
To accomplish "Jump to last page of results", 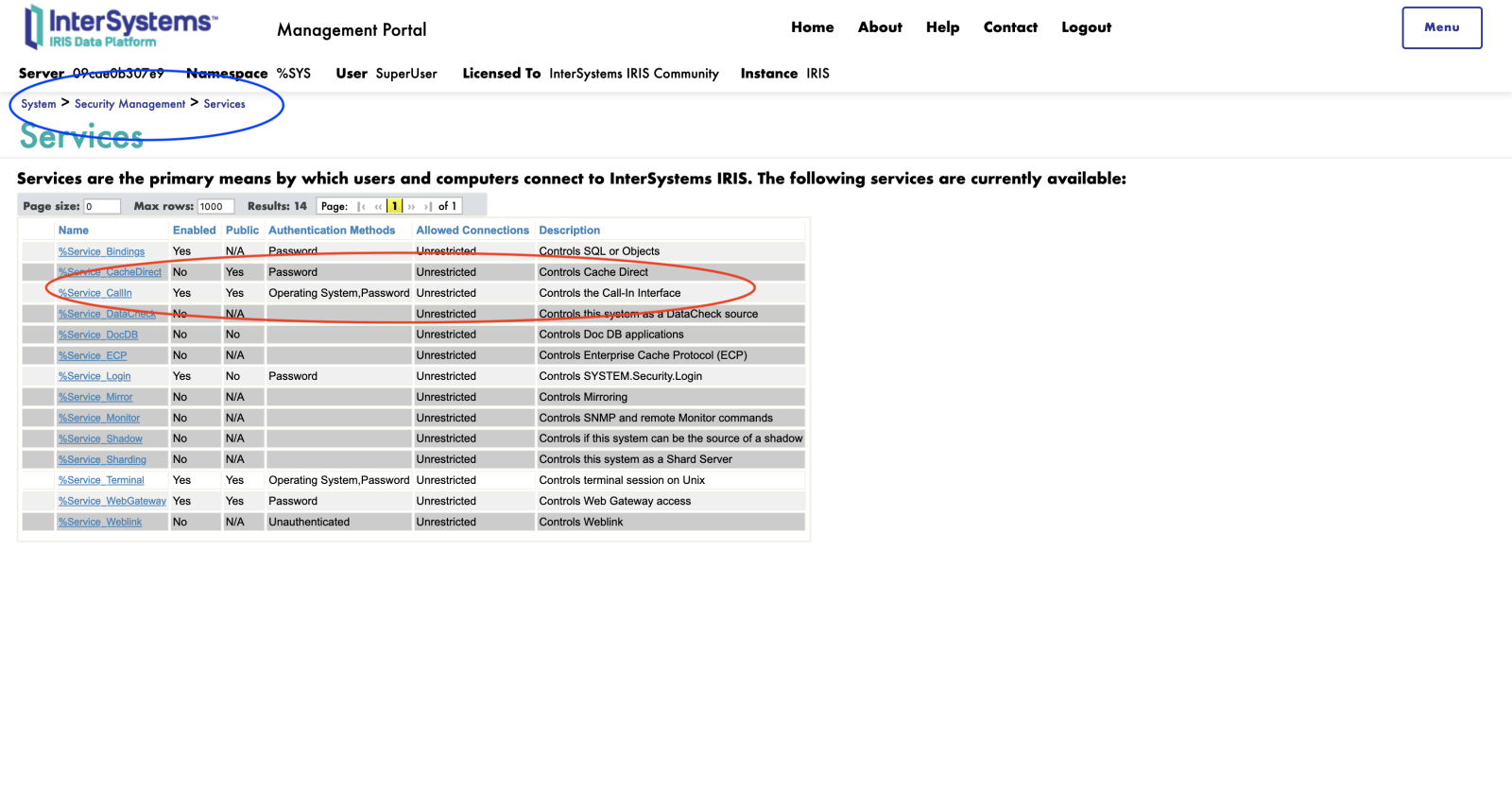I will point(428,207).
